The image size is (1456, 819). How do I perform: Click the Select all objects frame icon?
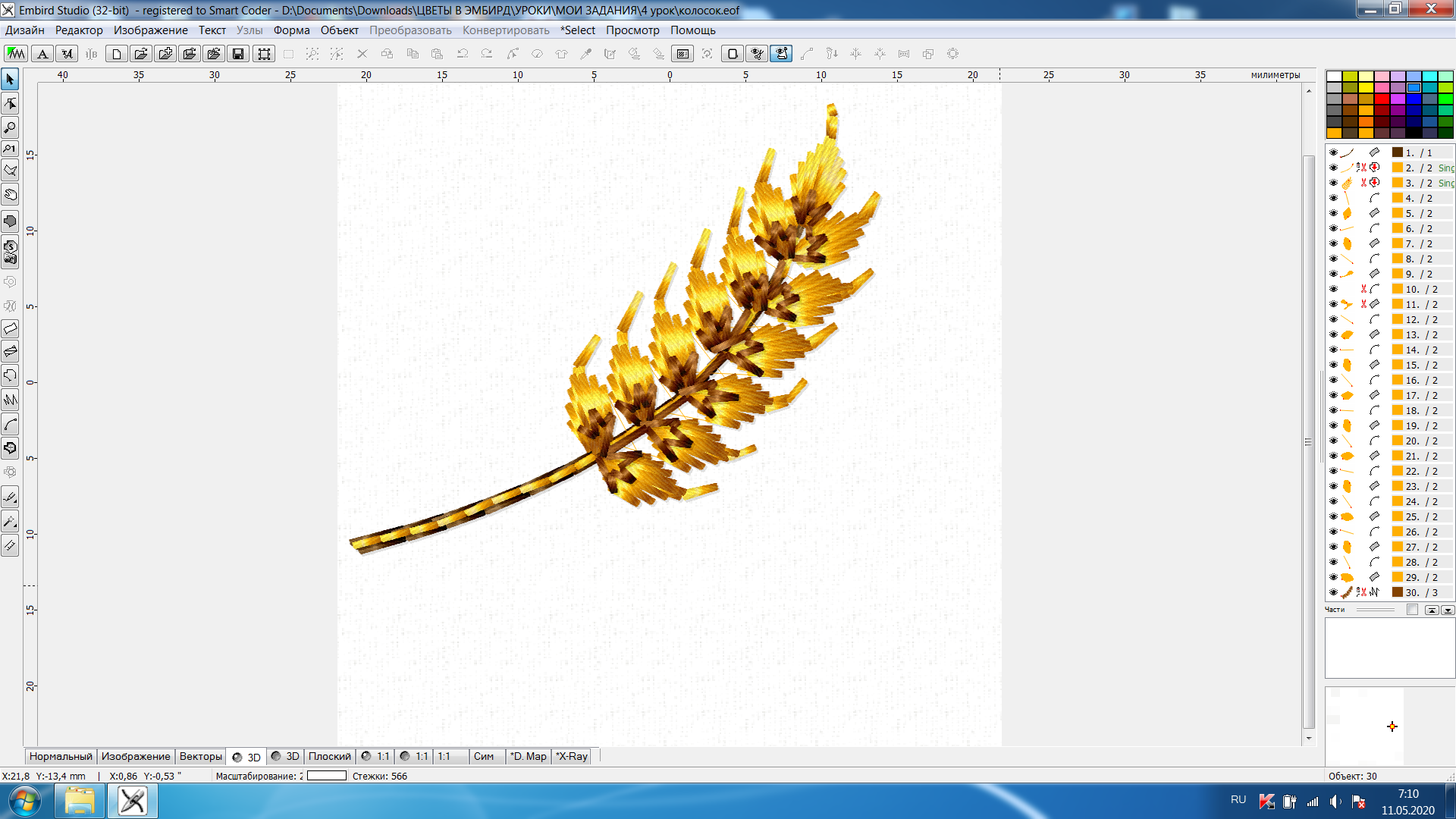pyautogui.click(x=263, y=54)
